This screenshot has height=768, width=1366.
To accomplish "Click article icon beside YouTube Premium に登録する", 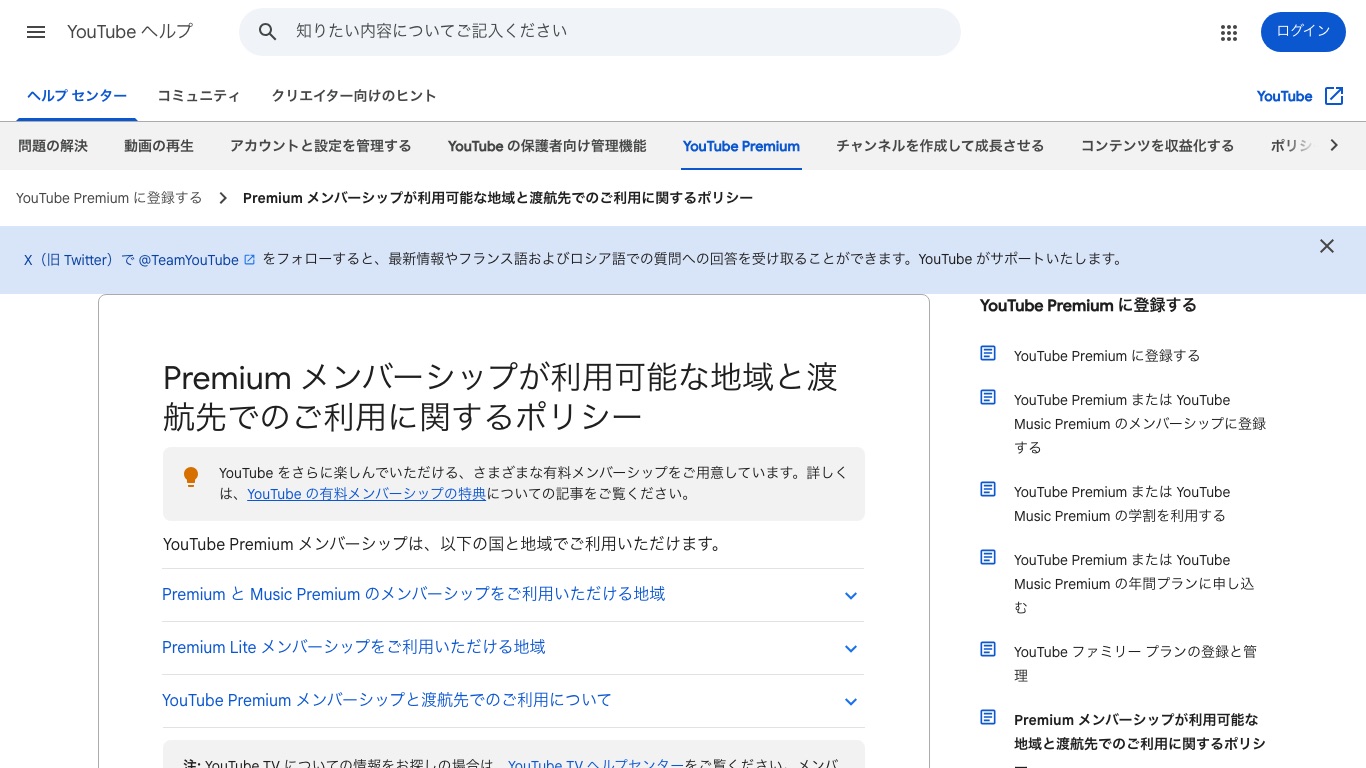I will point(988,353).
